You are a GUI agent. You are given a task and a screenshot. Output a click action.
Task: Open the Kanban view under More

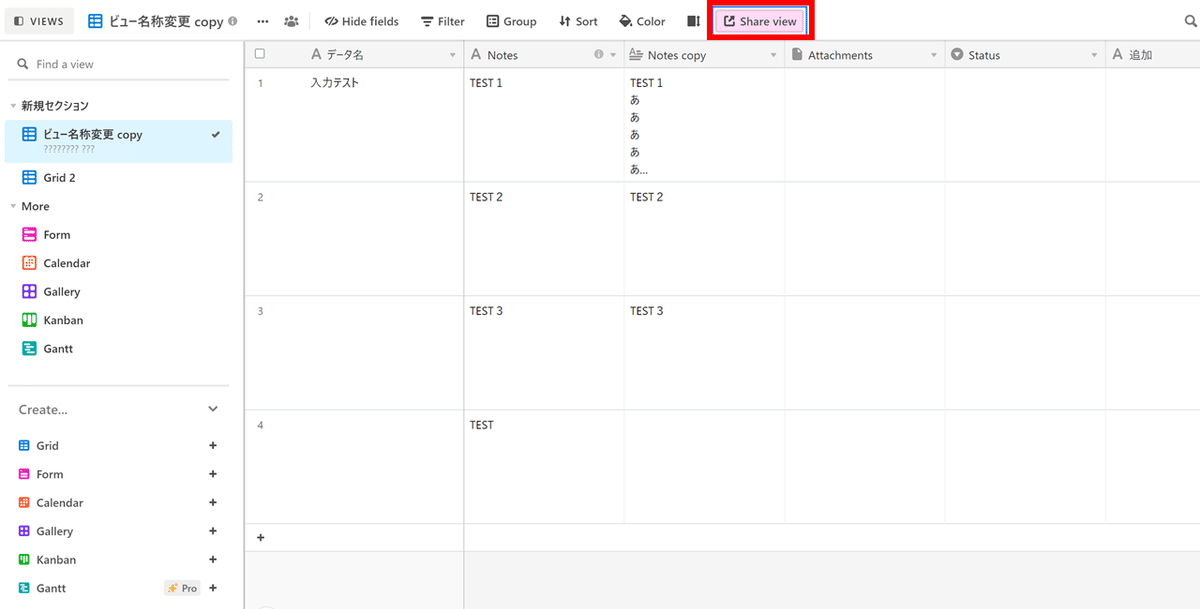119,320
